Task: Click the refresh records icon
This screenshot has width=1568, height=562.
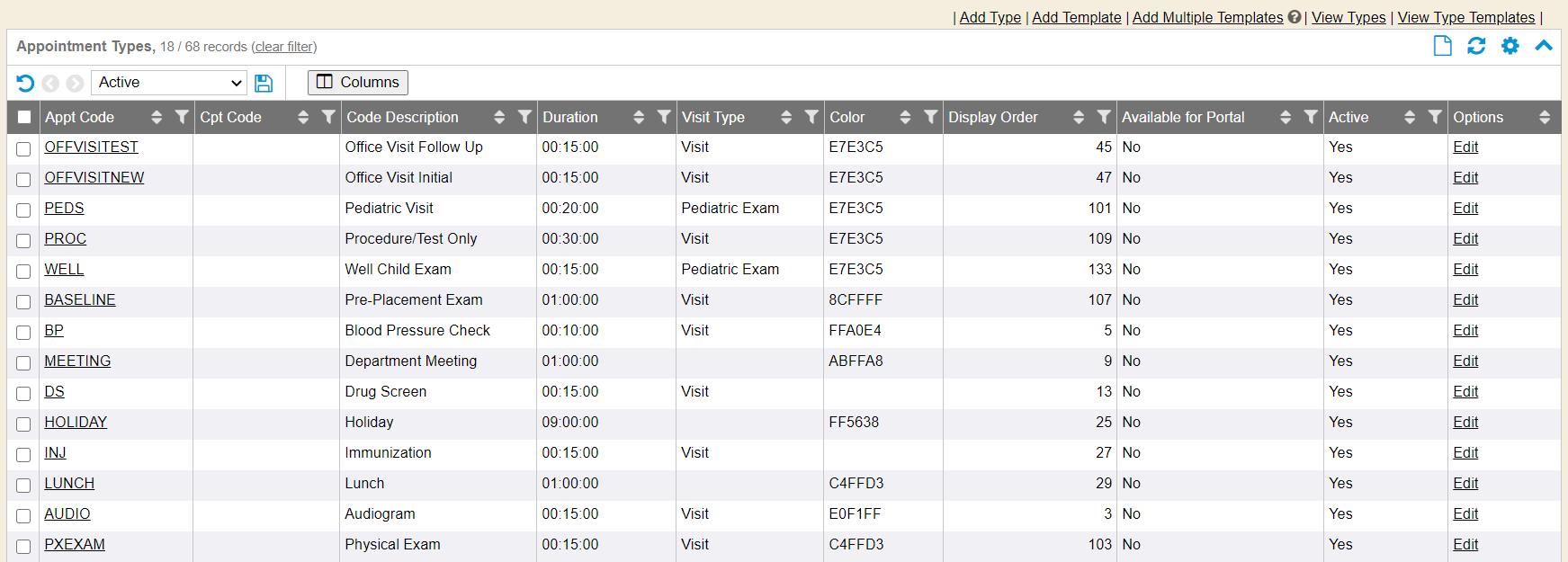Action: 1476,46
